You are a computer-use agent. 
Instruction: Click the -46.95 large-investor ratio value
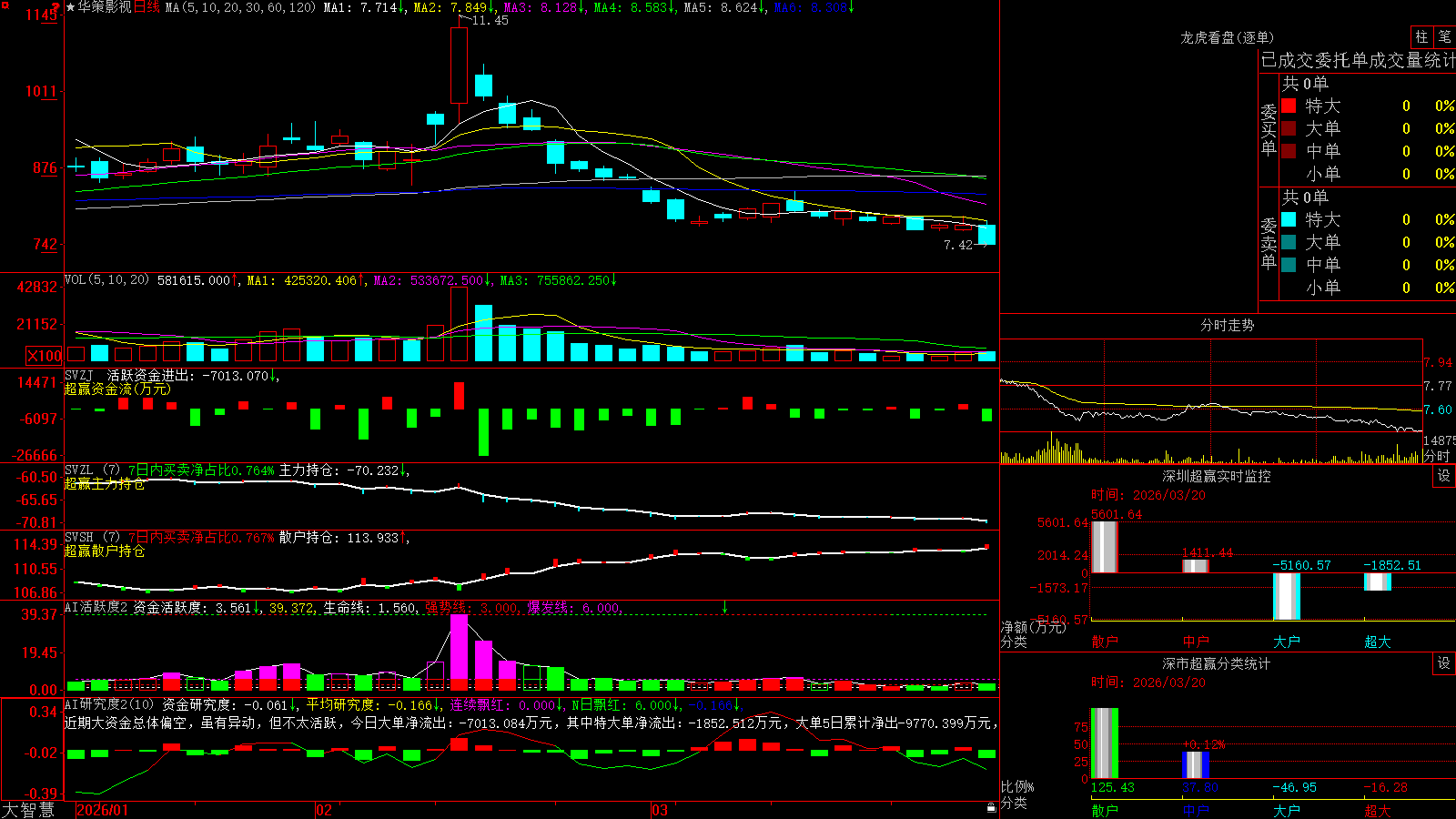point(1295,787)
